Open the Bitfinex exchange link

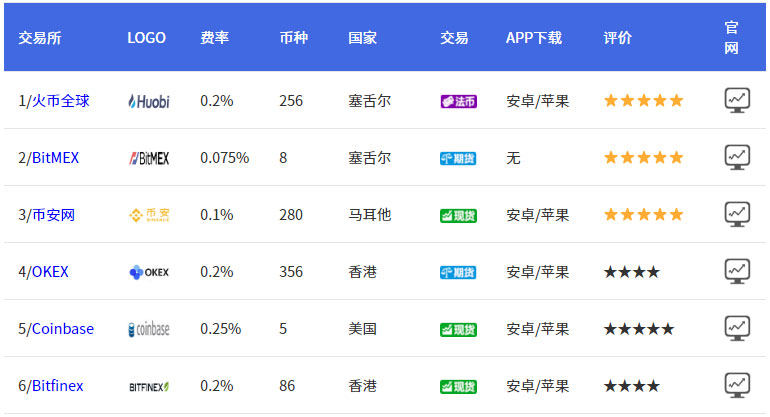[57, 386]
